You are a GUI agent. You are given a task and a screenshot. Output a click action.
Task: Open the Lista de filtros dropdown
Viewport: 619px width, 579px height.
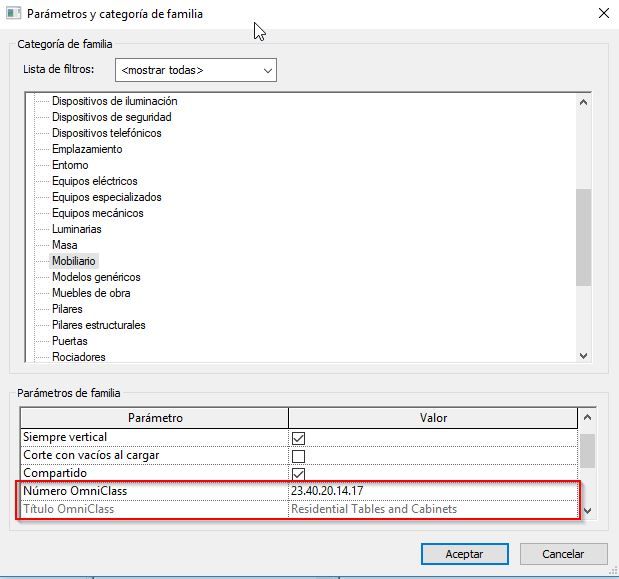tap(196, 70)
